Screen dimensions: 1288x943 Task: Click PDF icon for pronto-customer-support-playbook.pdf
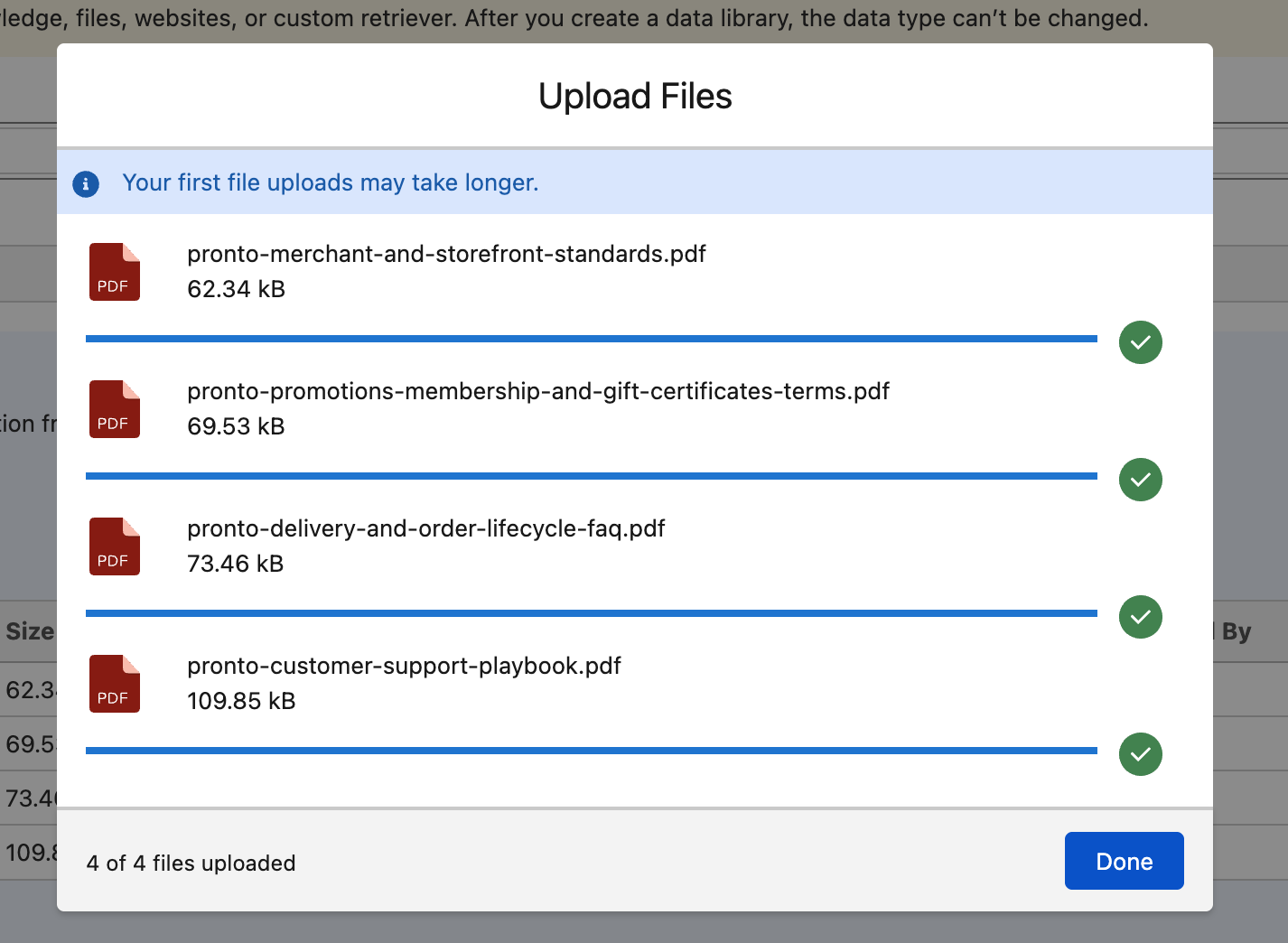tap(115, 684)
